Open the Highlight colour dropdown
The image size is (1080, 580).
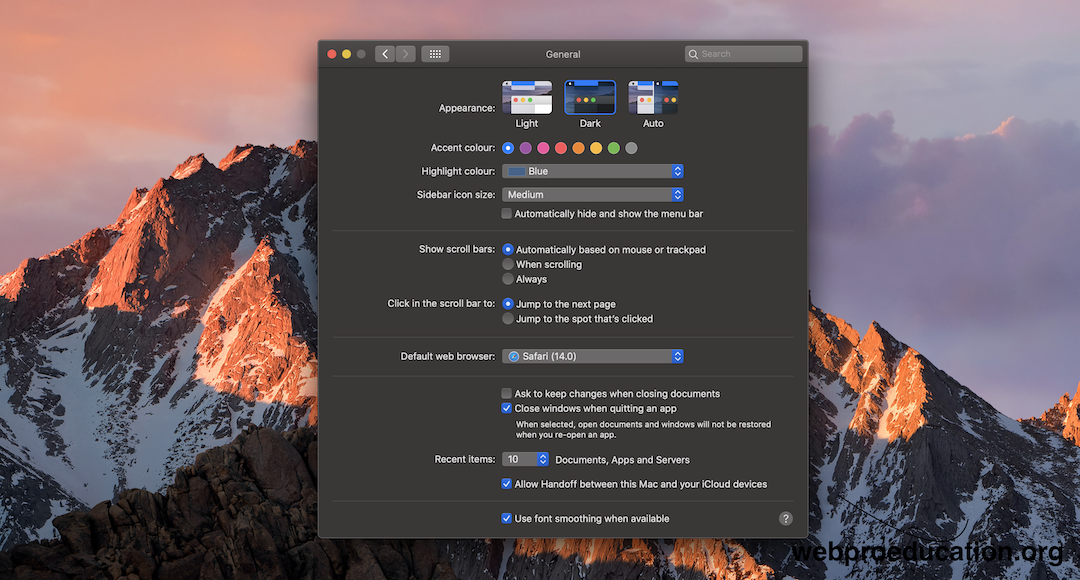[x=592, y=171]
